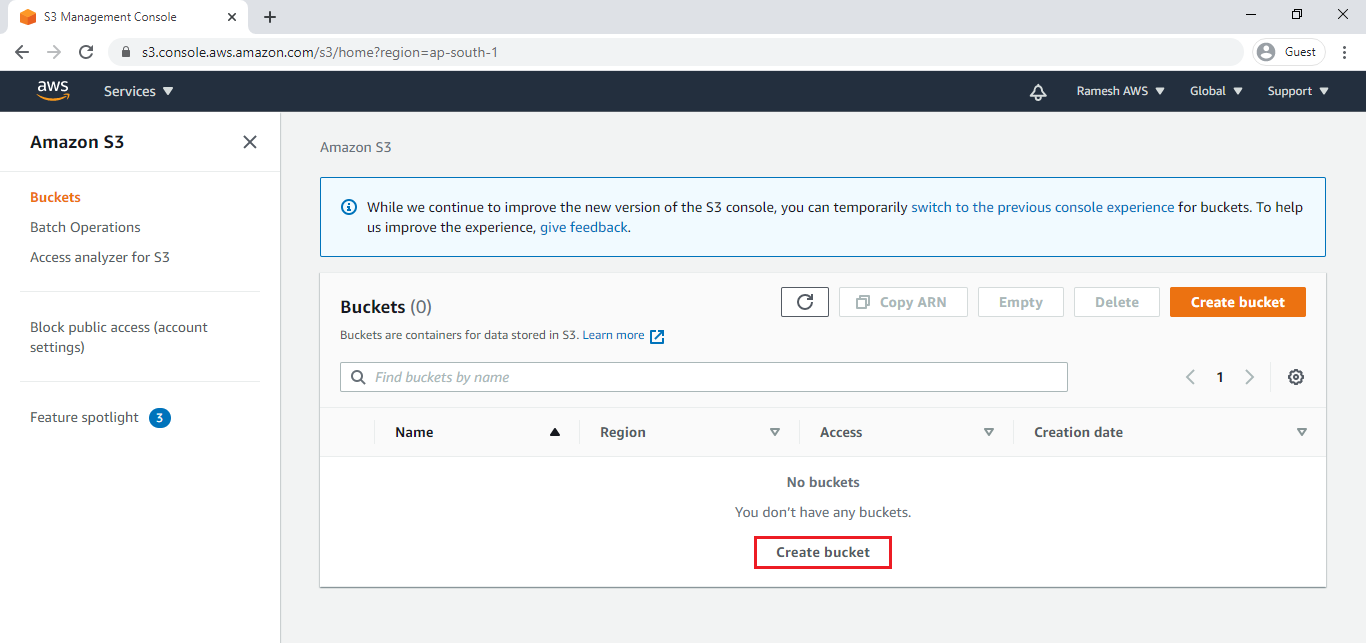Image resolution: width=1366 pixels, height=643 pixels.
Task: Click the AWS logo home icon
Action: pyautogui.click(x=53, y=90)
